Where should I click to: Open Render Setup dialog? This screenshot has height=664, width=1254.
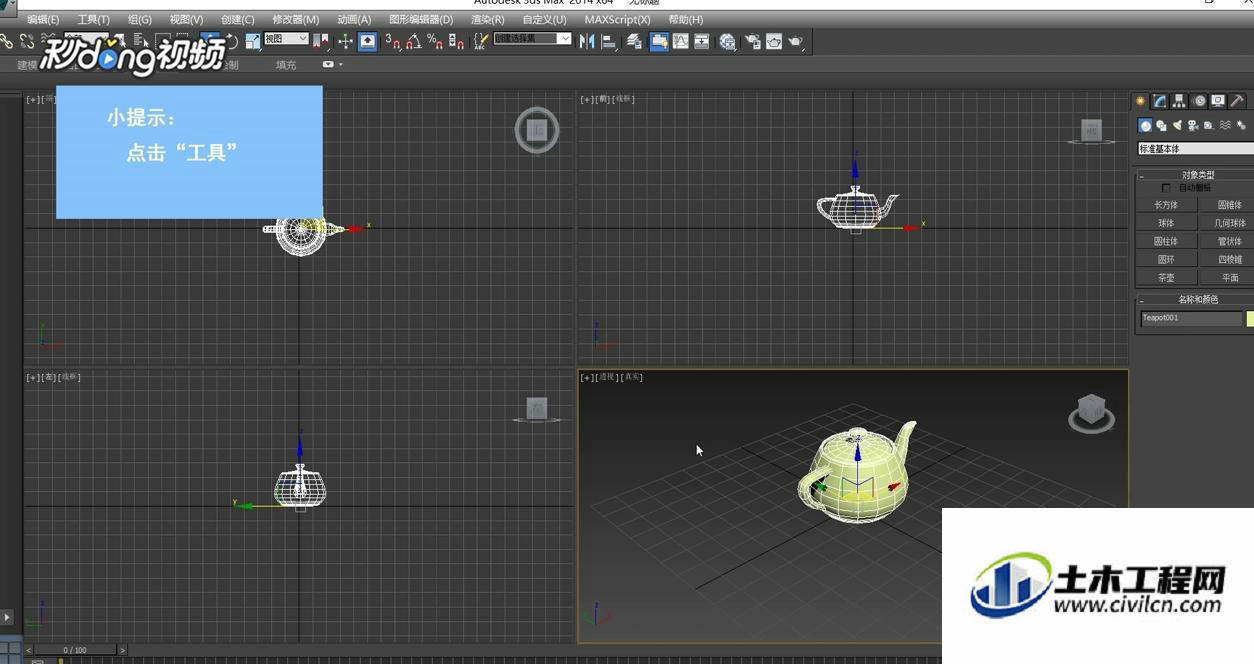(x=752, y=42)
